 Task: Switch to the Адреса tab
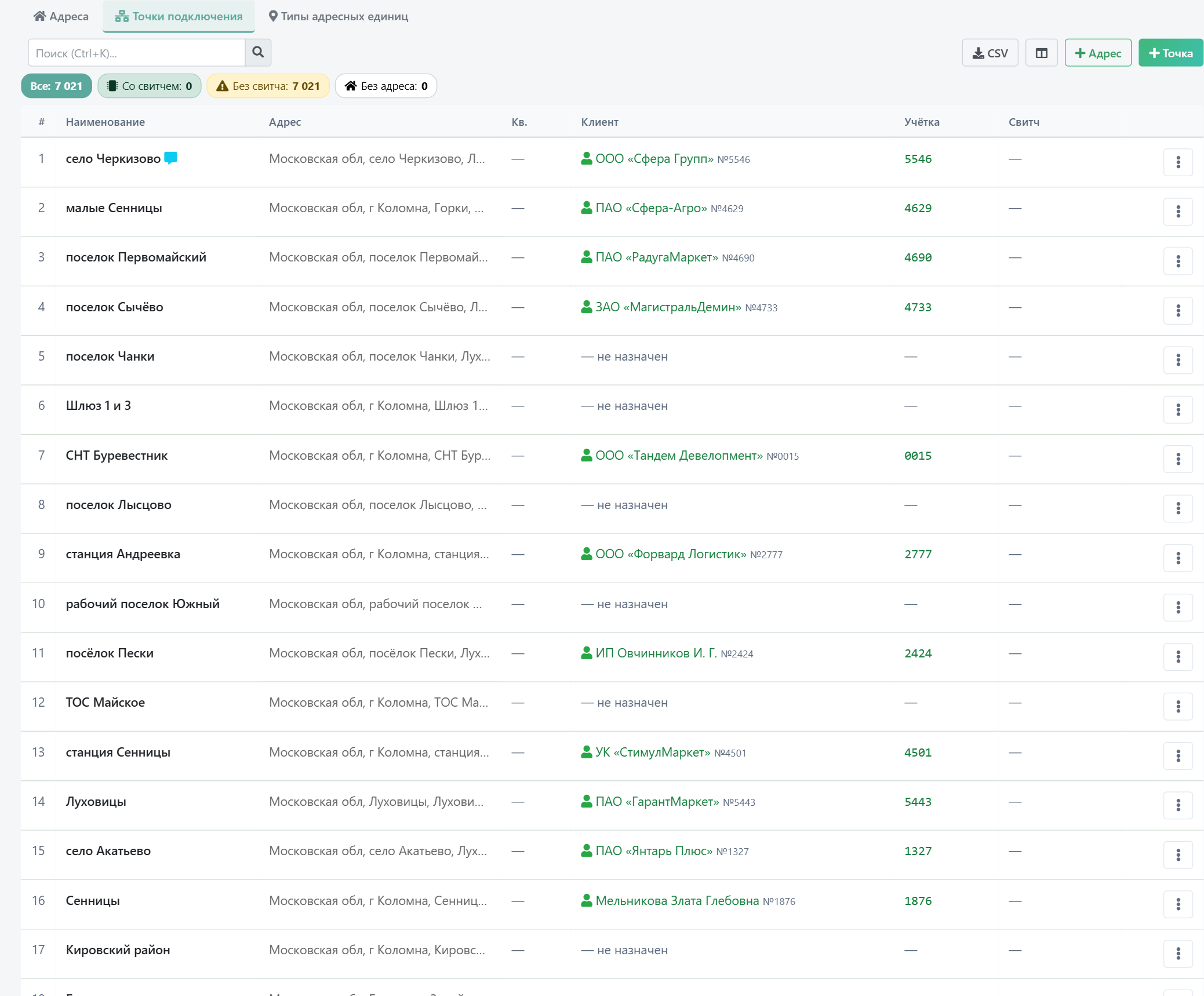tap(61, 16)
